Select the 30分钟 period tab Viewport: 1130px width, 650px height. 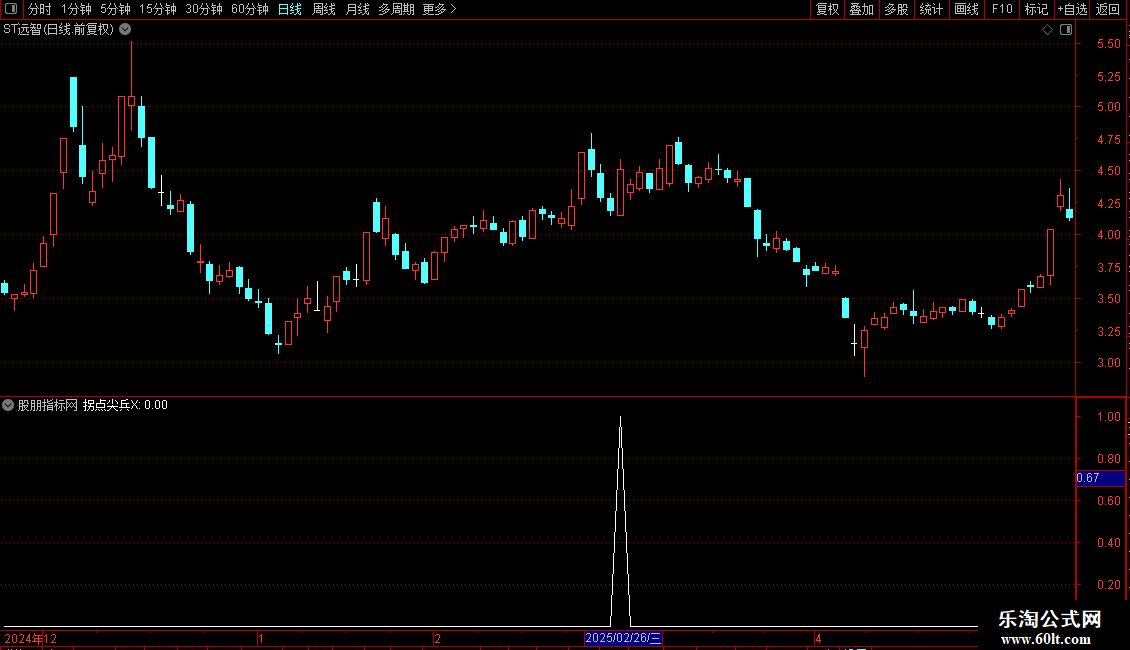[203, 9]
